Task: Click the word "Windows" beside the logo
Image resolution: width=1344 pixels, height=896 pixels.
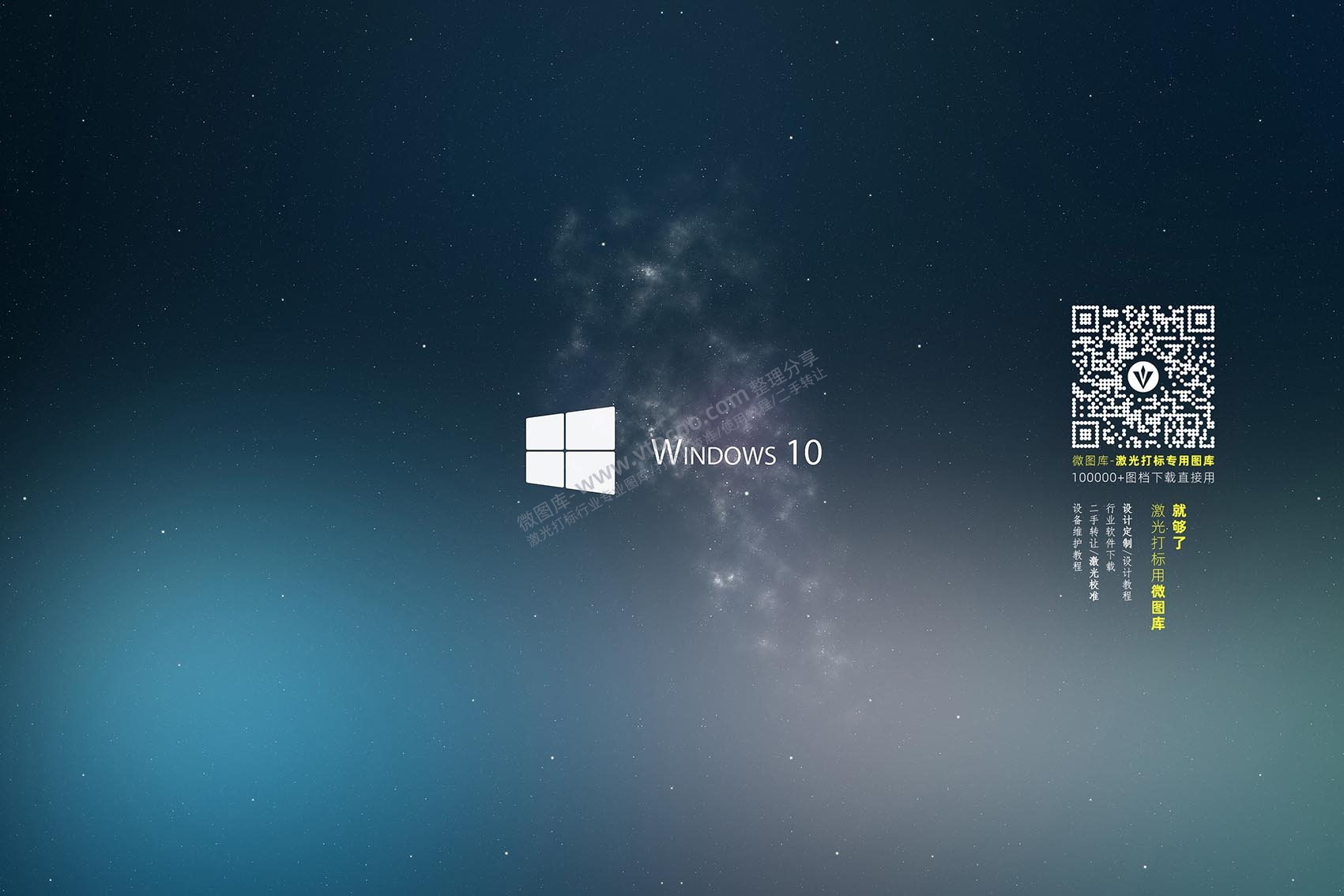Action: [x=703, y=453]
